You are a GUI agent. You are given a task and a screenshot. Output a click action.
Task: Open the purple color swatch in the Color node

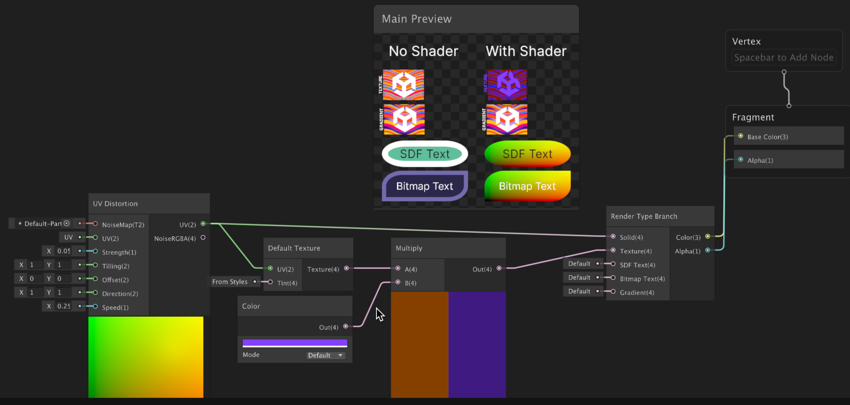tap(295, 343)
